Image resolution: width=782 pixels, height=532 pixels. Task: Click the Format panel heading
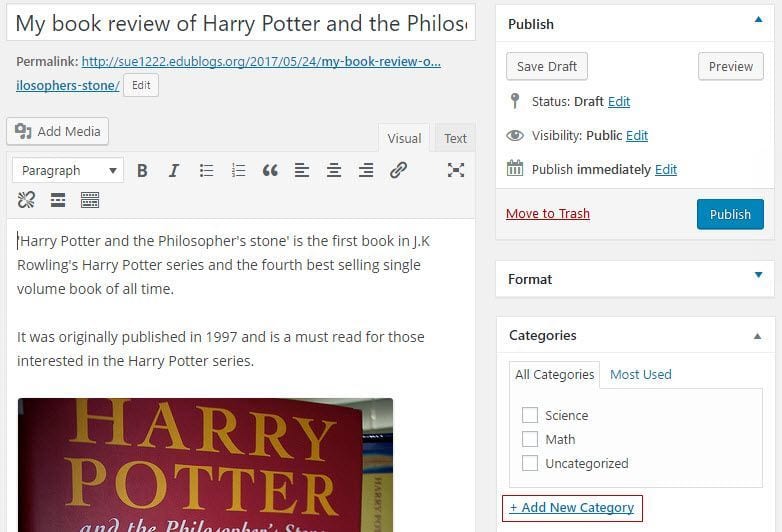point(530,279)
